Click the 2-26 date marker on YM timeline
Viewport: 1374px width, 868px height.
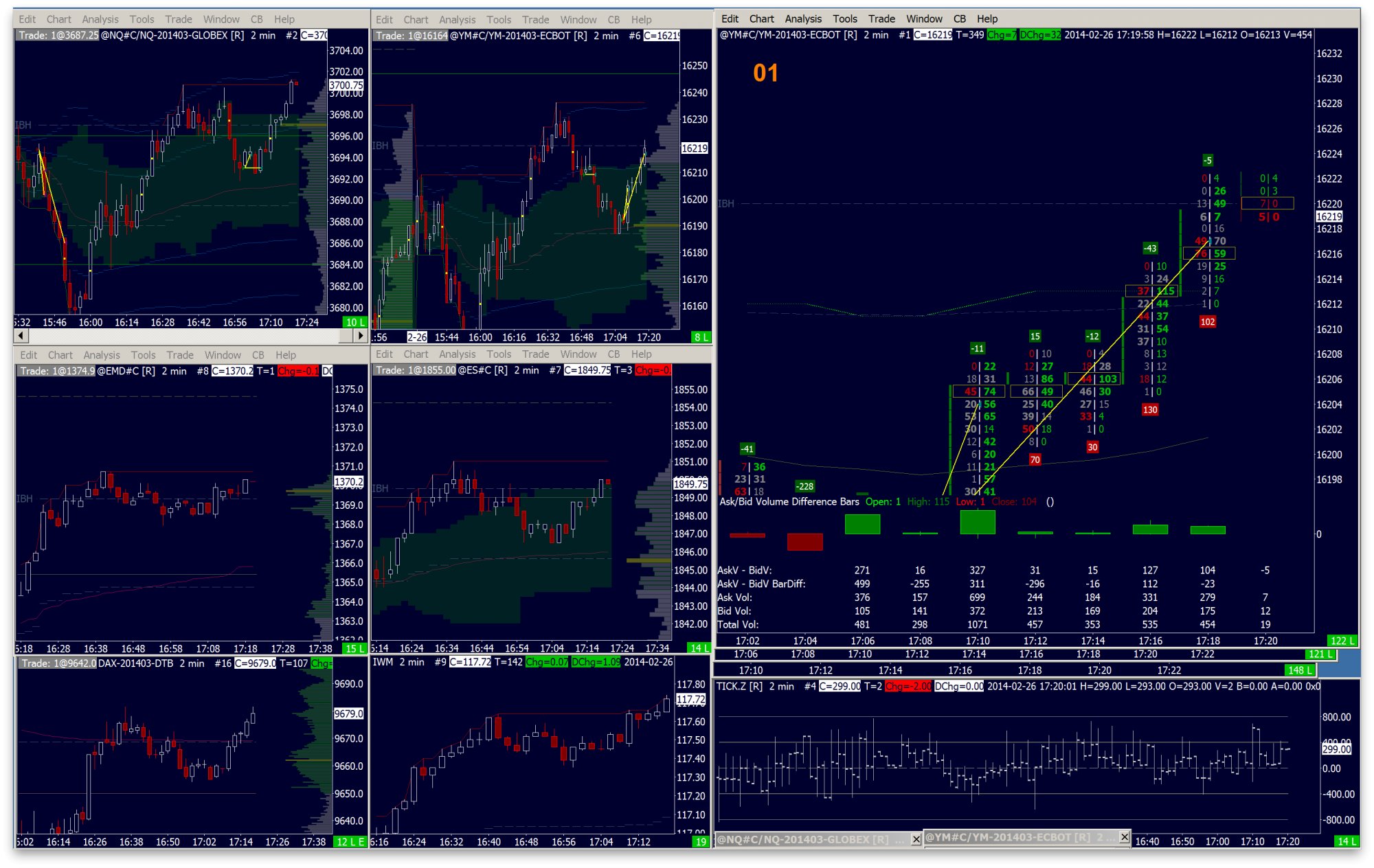click(x=417, y=337)
